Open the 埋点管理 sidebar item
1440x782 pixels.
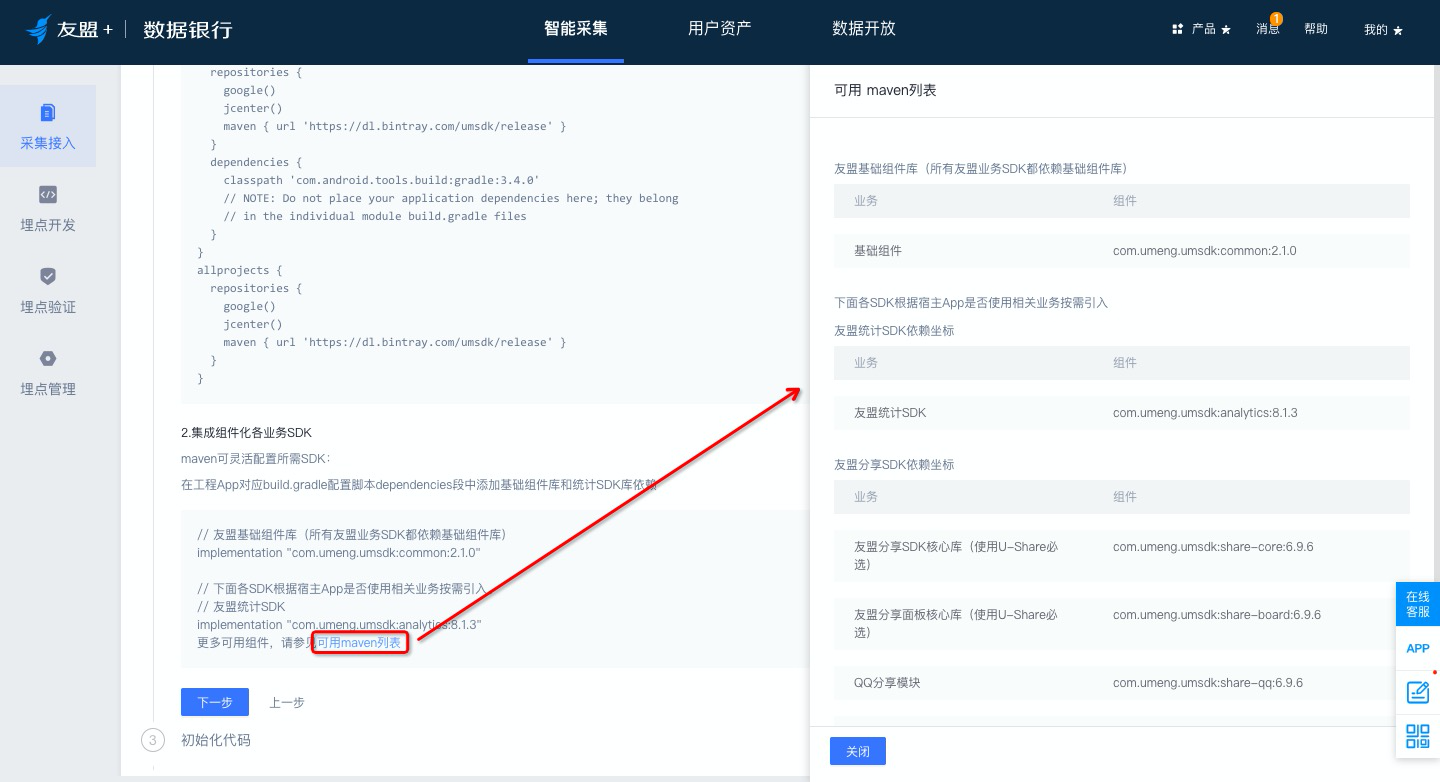coord(48,372)
